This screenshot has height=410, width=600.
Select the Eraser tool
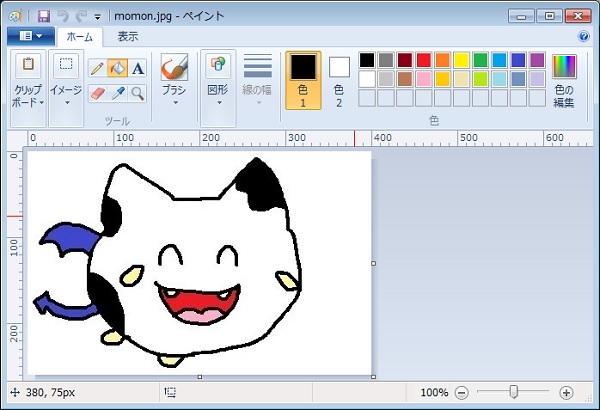pyautogui.click(x=98, y=93)
